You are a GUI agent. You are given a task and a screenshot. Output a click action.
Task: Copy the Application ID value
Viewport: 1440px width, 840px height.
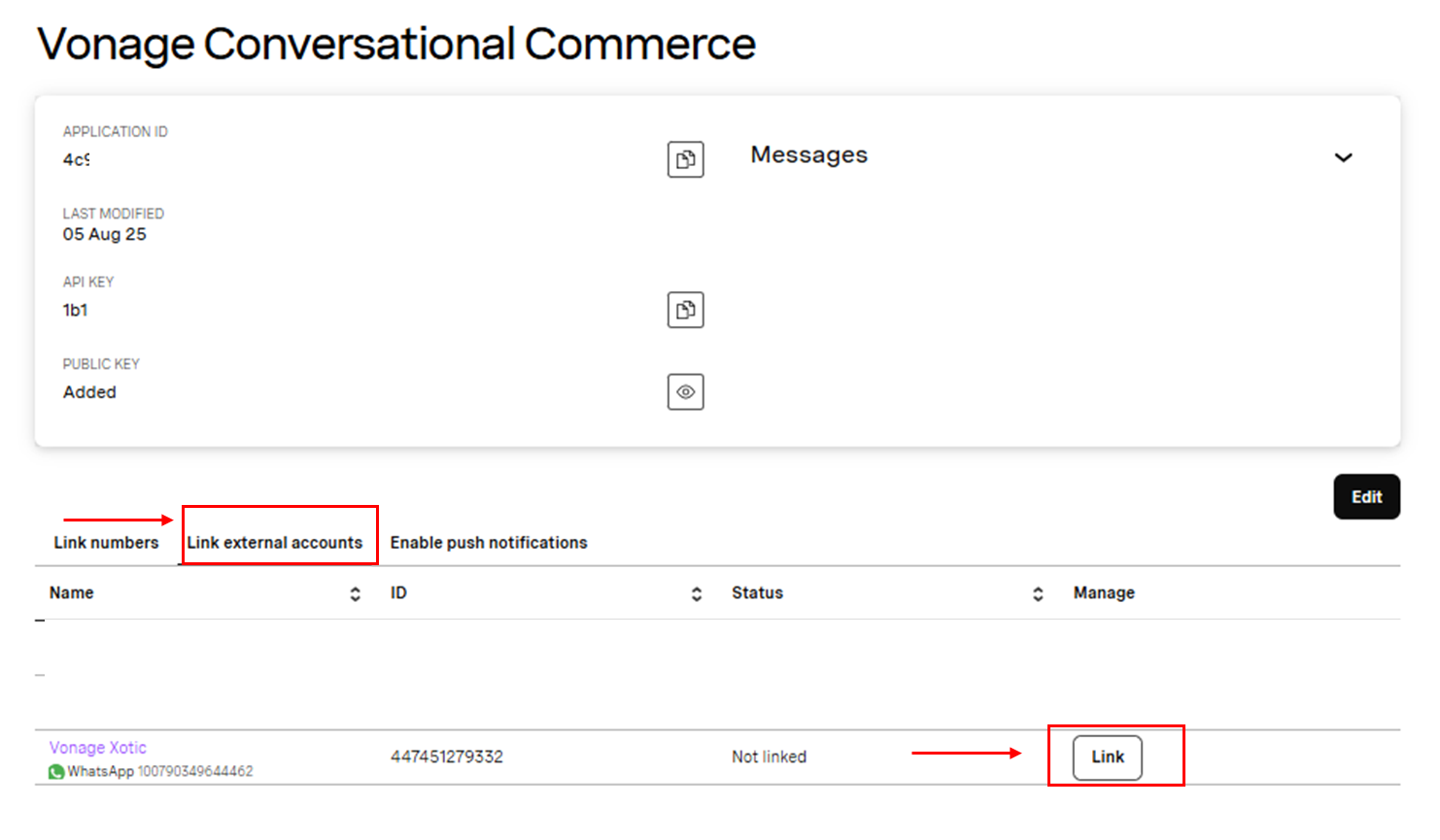click(685, 159)
